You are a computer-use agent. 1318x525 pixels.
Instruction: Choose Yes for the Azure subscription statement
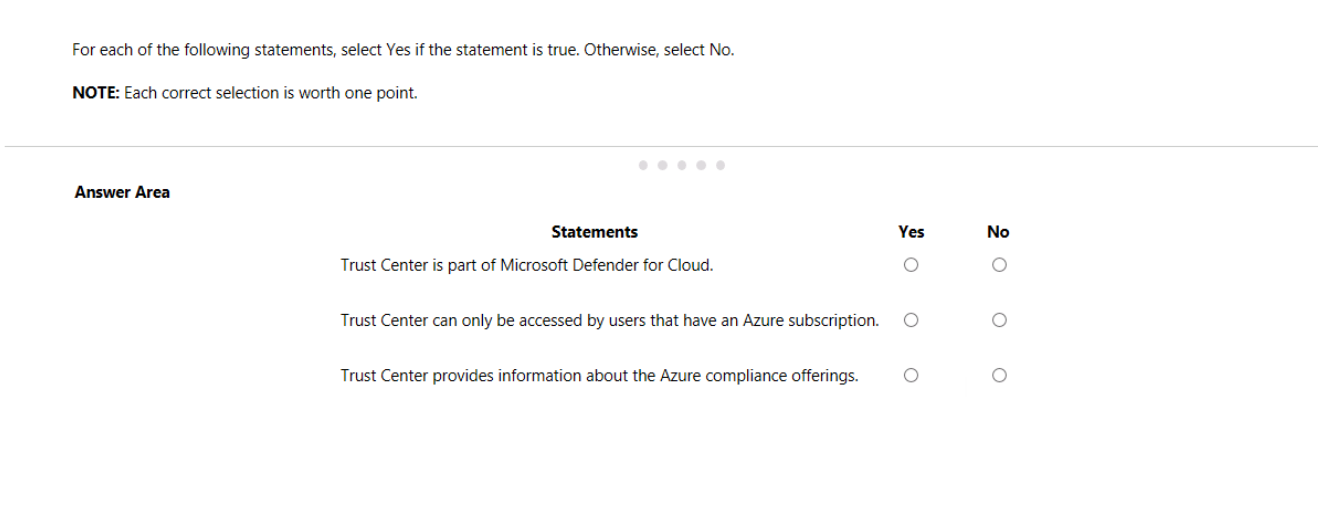910,321
